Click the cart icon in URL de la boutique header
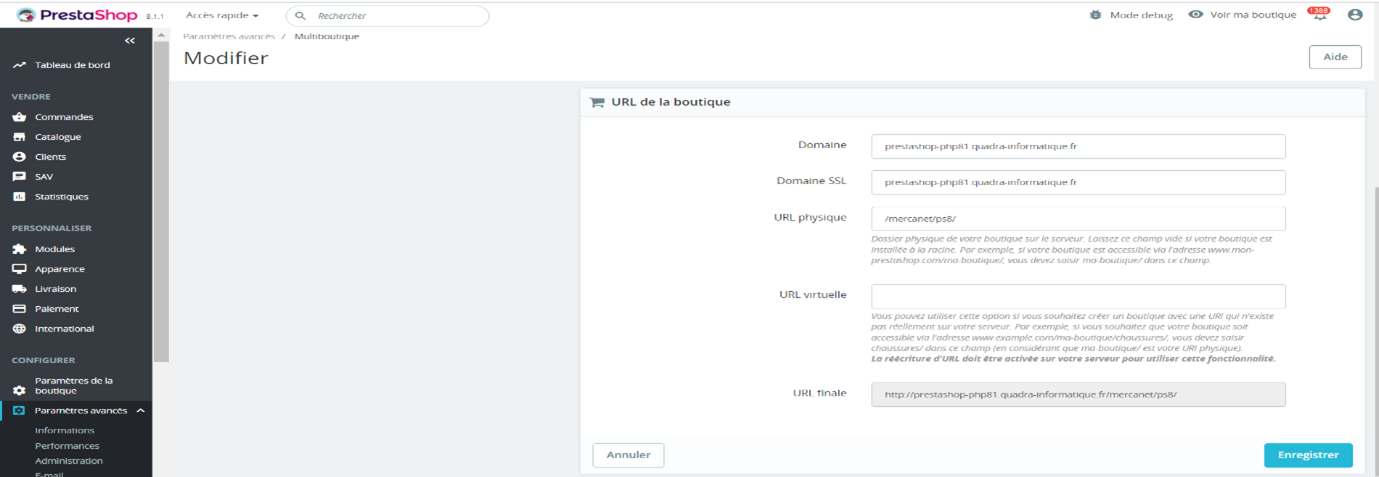The height and width of the screenshot is (477, 1379). [x=597, y=102]
